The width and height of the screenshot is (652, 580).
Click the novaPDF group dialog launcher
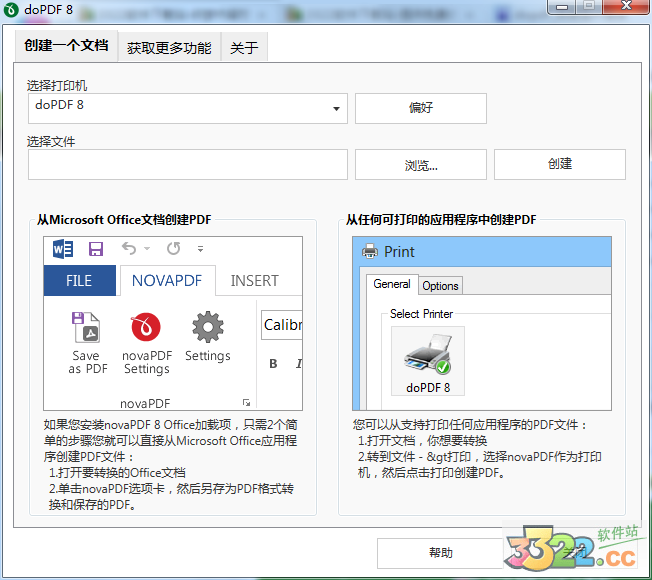[247, 402]
